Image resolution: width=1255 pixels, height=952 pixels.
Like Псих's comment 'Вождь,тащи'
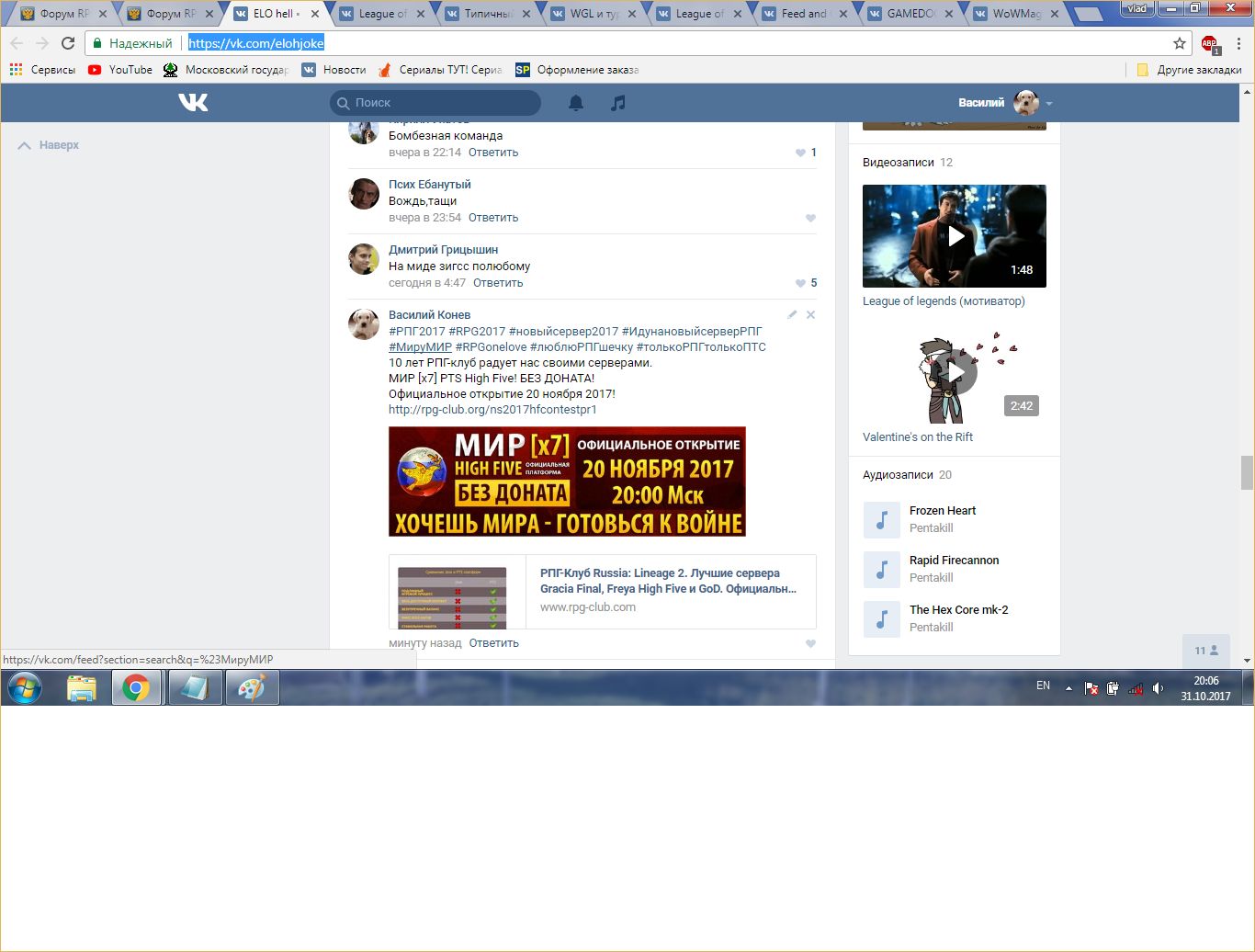tap(810, 218)
